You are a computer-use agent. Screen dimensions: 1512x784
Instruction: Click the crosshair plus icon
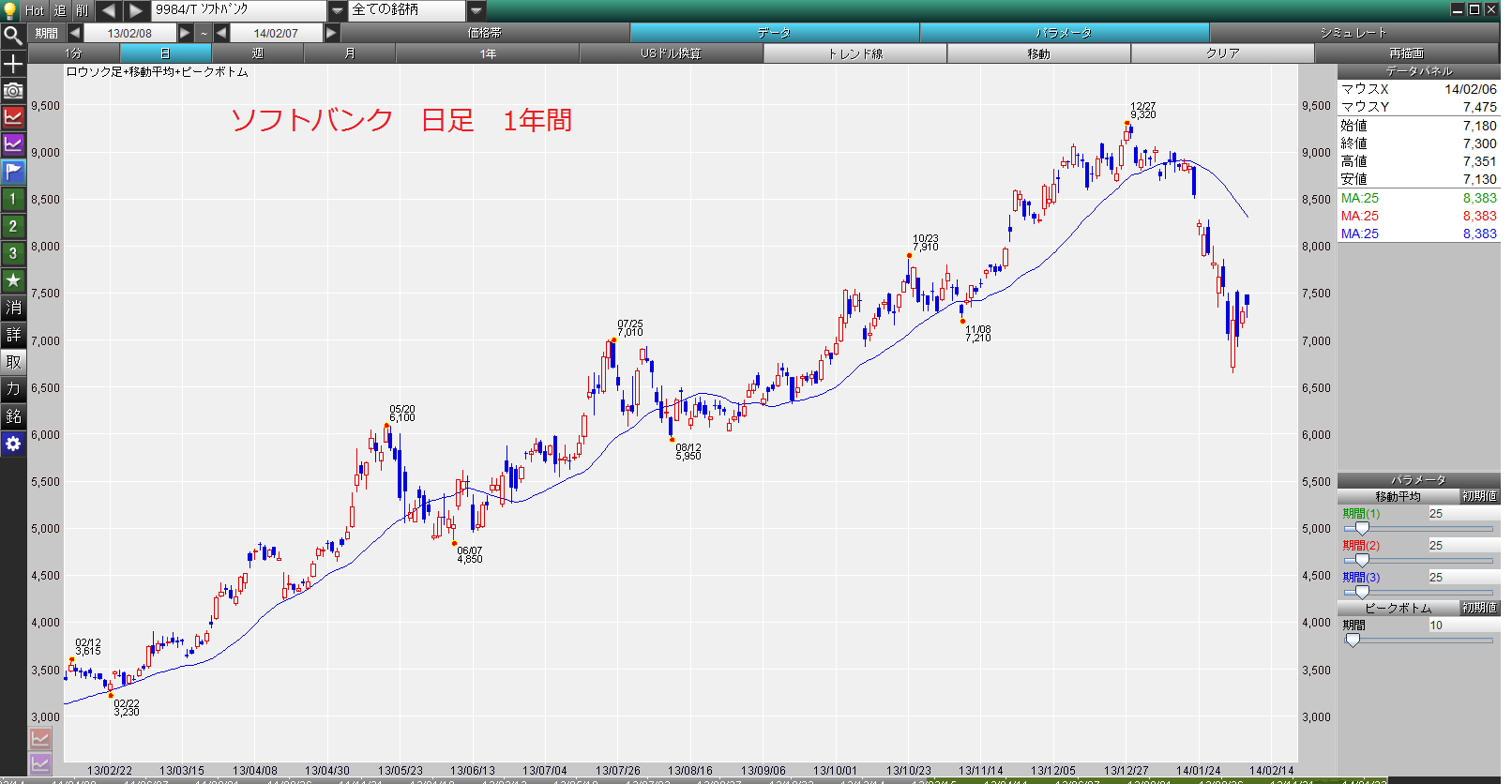pyautogui.click(x=13, y=64)
